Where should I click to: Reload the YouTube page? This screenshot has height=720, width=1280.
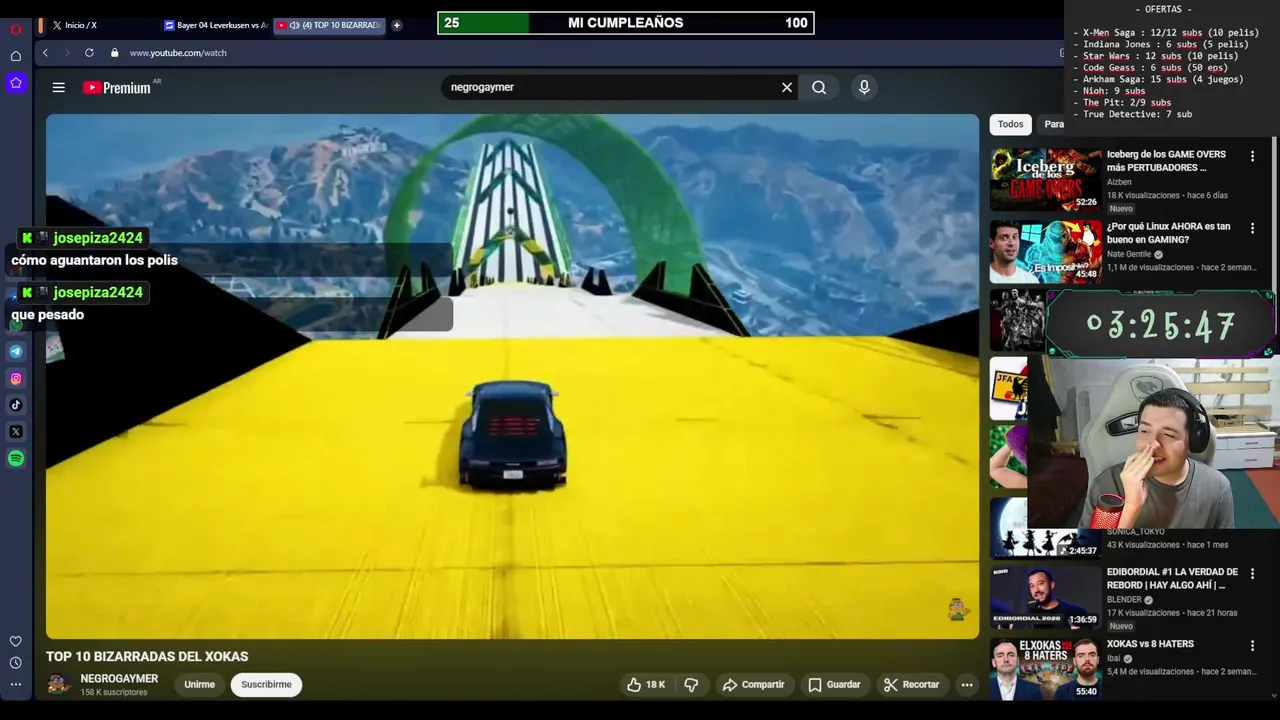tap(89, 53)
